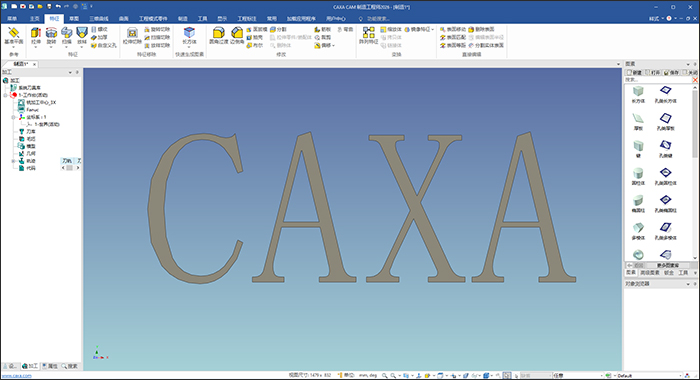Screen dimensions: 700x380
Task: Click the 长方体 box quick shape icon
Action: [189, 33]
